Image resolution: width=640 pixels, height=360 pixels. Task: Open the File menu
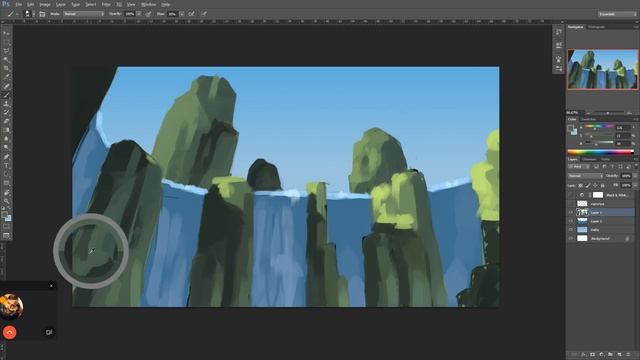tap(19, 4)
